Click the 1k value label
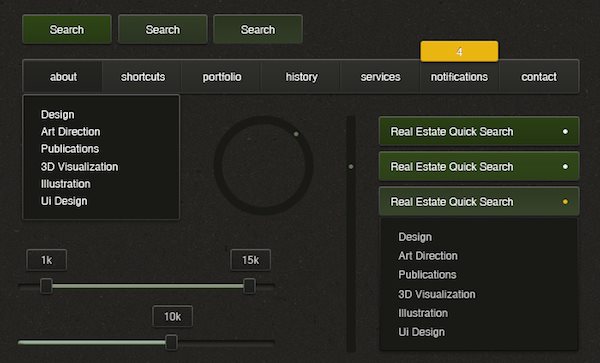This screenshot has width=600, height=363. (x=47, y=260)
